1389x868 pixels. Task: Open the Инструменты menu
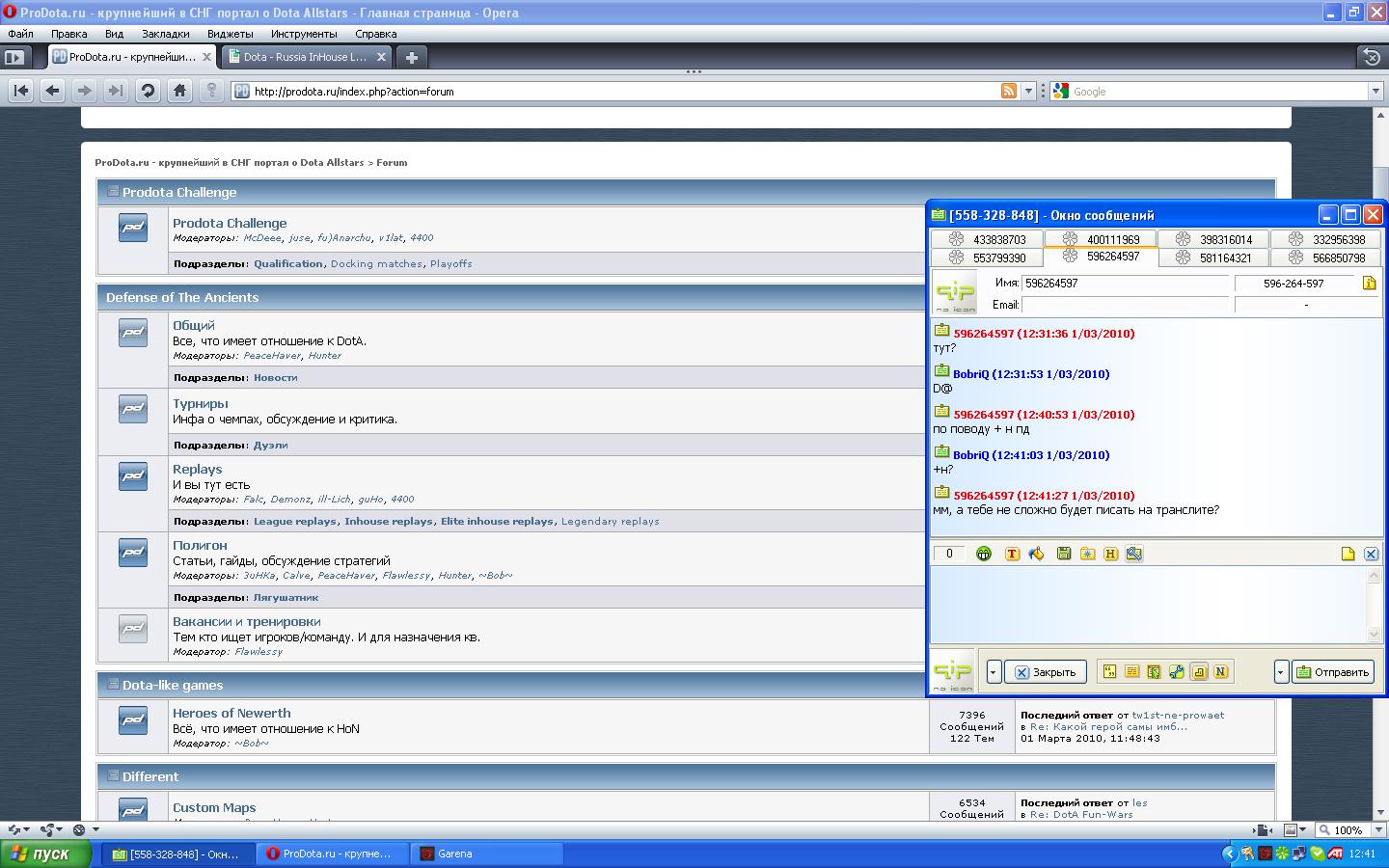pos(304,34)
